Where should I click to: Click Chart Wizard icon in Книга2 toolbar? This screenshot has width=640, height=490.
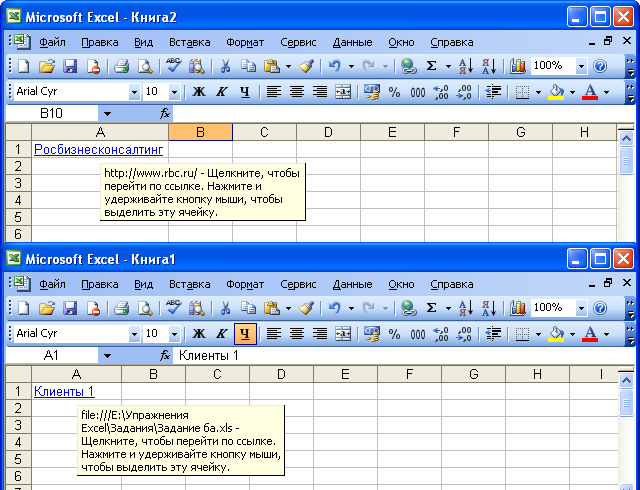(x=518, y=66)
